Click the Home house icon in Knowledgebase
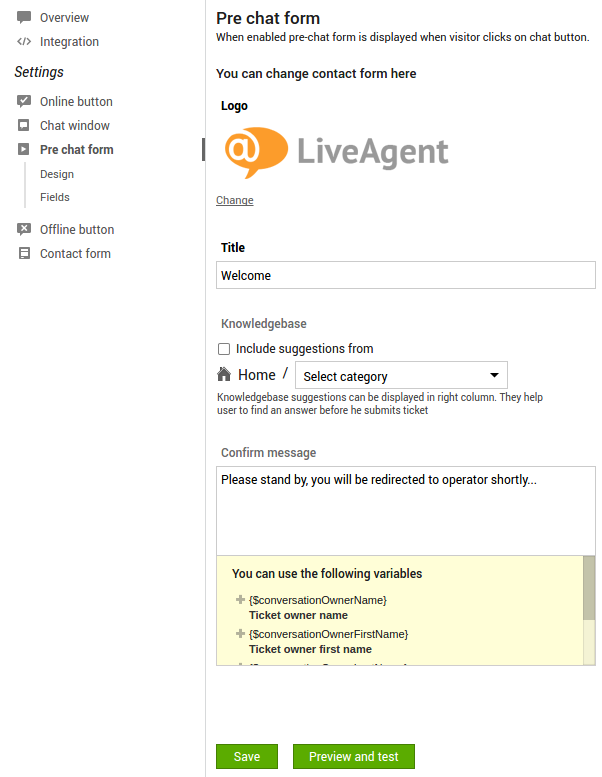 [224, 374]
